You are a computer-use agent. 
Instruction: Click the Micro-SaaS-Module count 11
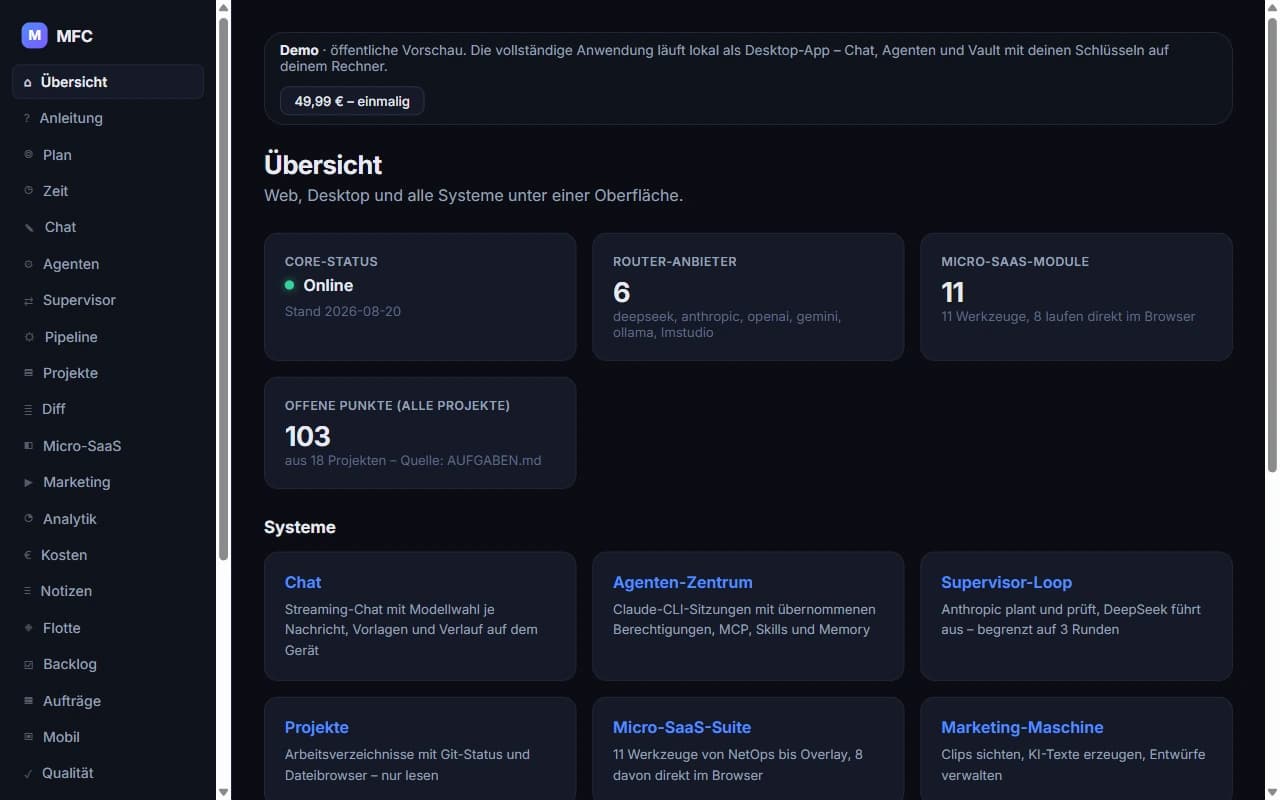click(x=952, y=292)
